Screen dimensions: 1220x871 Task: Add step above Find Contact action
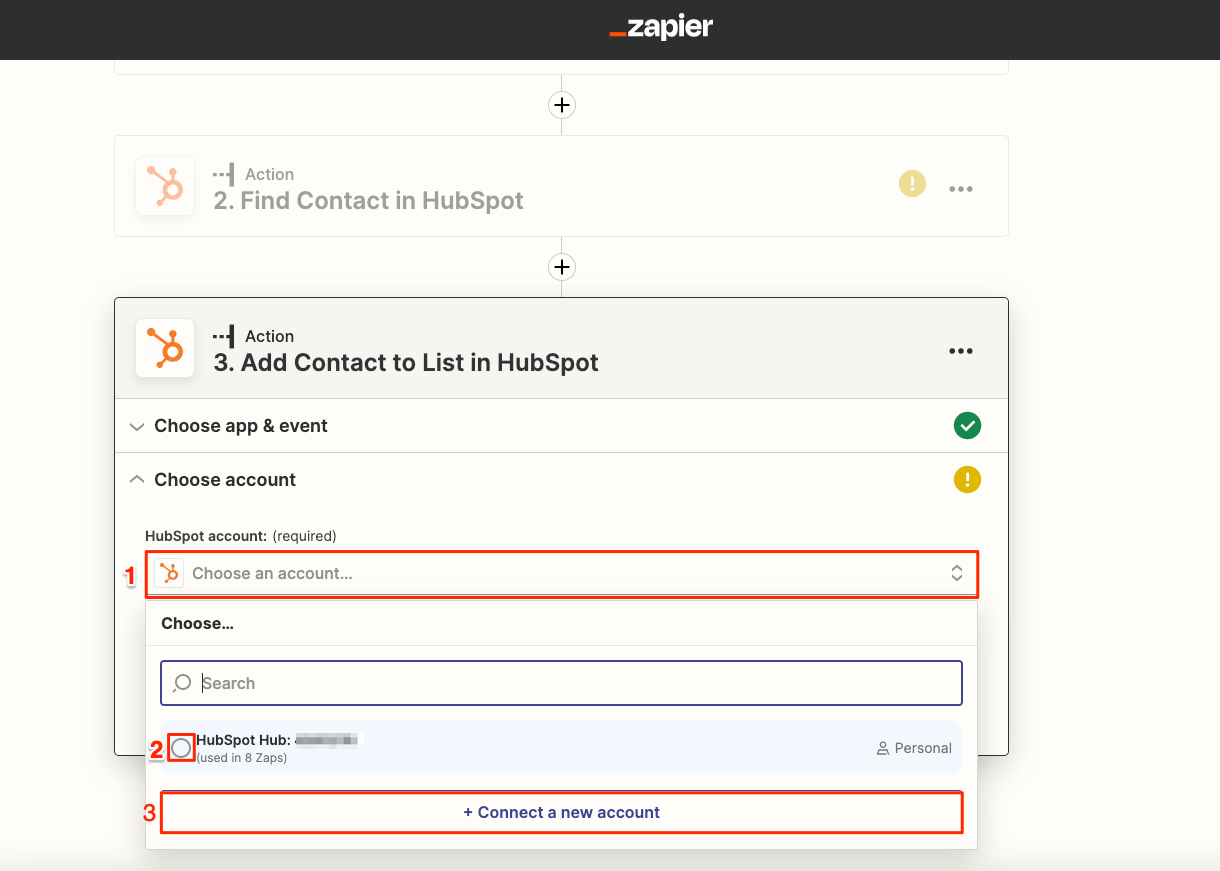coord(562,105)
